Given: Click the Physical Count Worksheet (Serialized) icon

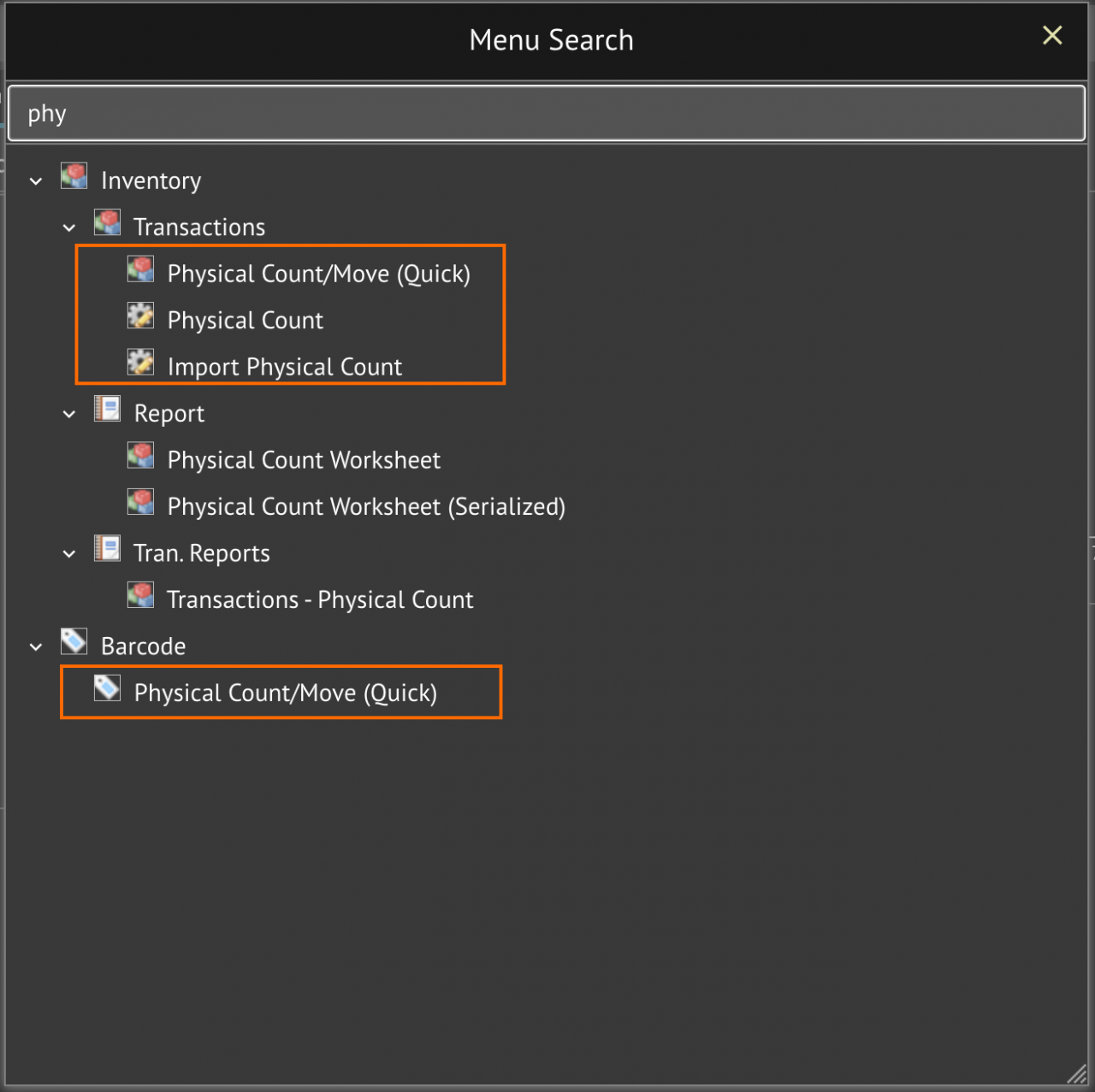Looking at the screenshot, I should click(x=141, y=502).
